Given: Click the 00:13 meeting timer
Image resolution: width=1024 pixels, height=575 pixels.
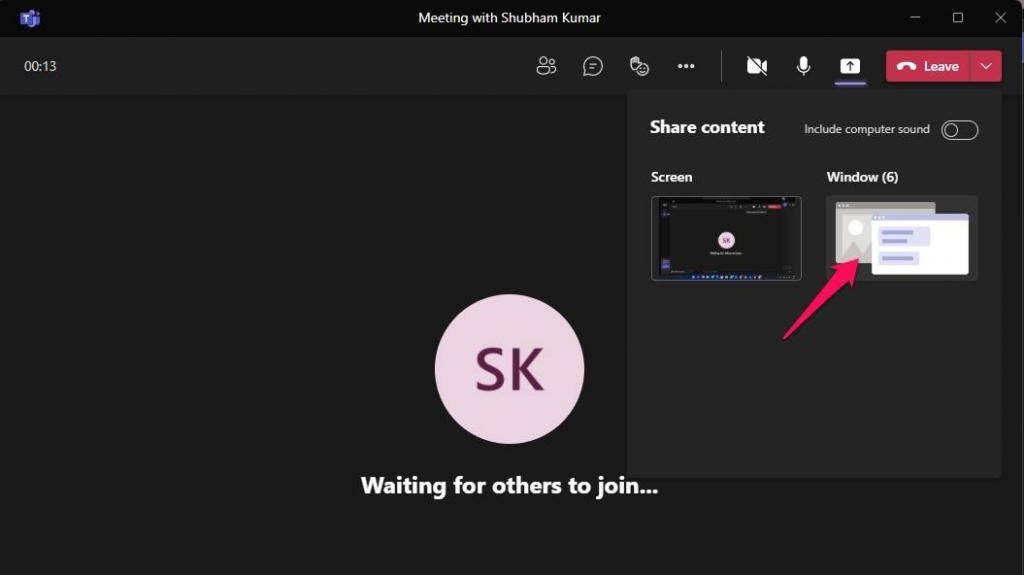Looking at the screenshot, I should (40, 66).
